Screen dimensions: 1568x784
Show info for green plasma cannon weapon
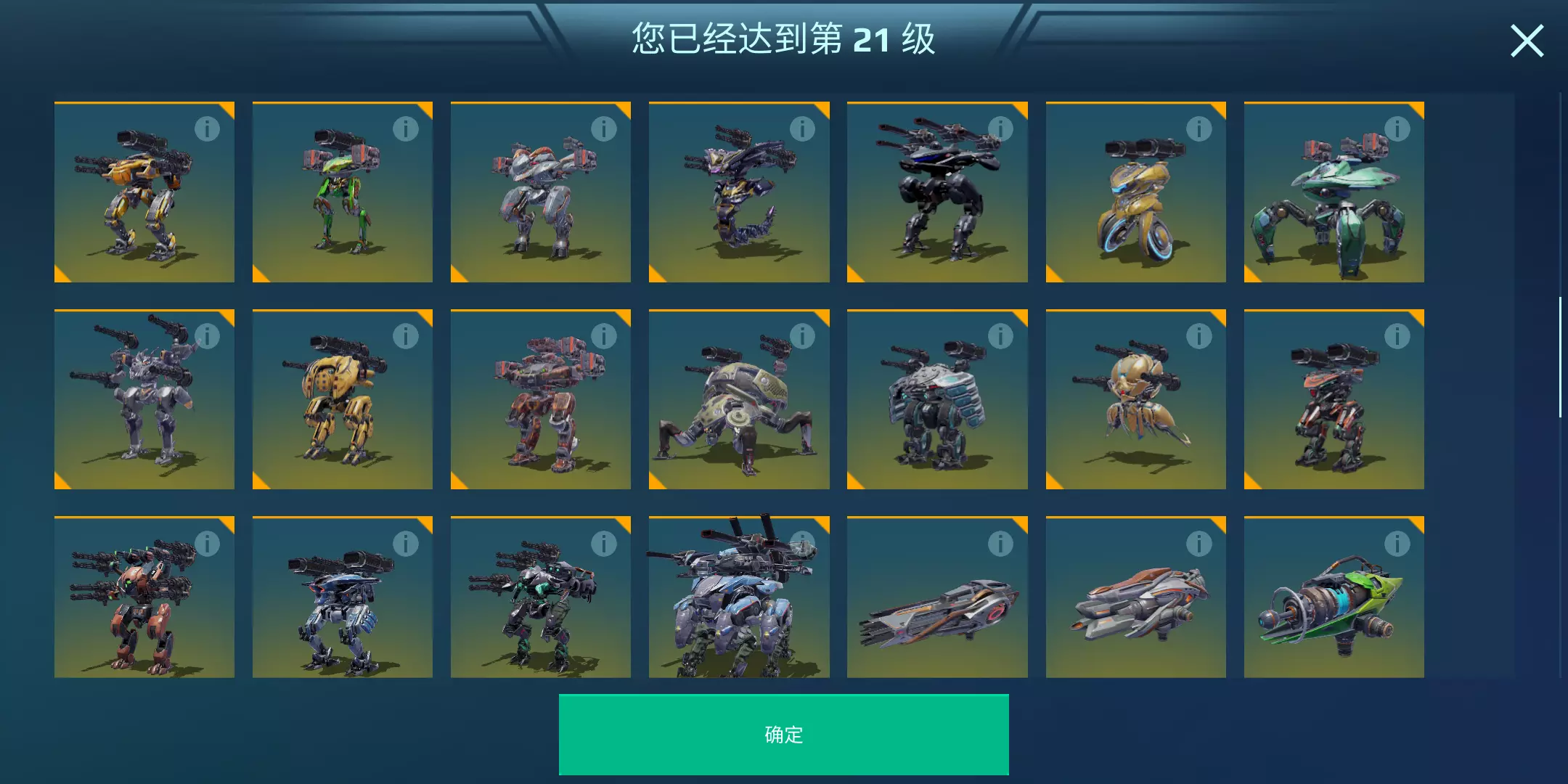click(1397, 544)
